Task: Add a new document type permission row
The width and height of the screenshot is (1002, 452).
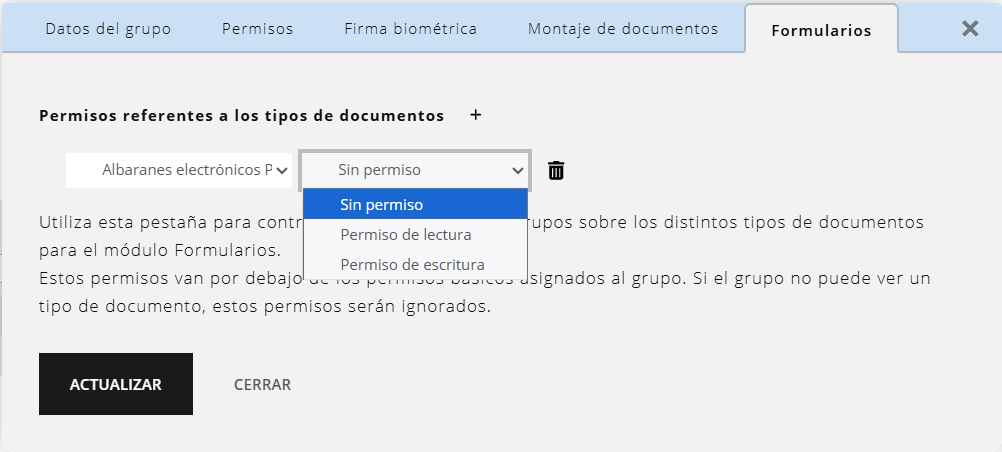Action: pyautogui.click(x=476, y=115)
